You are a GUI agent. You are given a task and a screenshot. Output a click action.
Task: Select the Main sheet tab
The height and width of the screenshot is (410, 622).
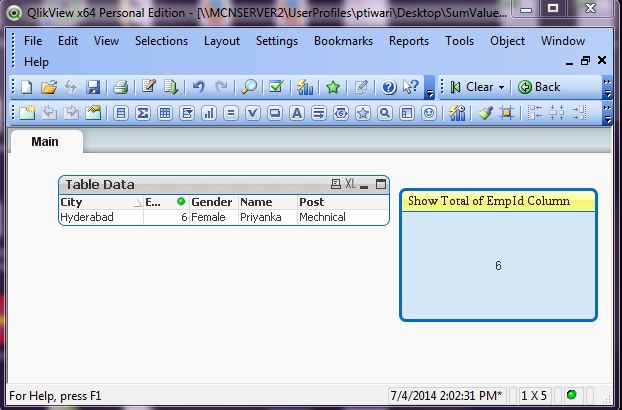(45, 142)
